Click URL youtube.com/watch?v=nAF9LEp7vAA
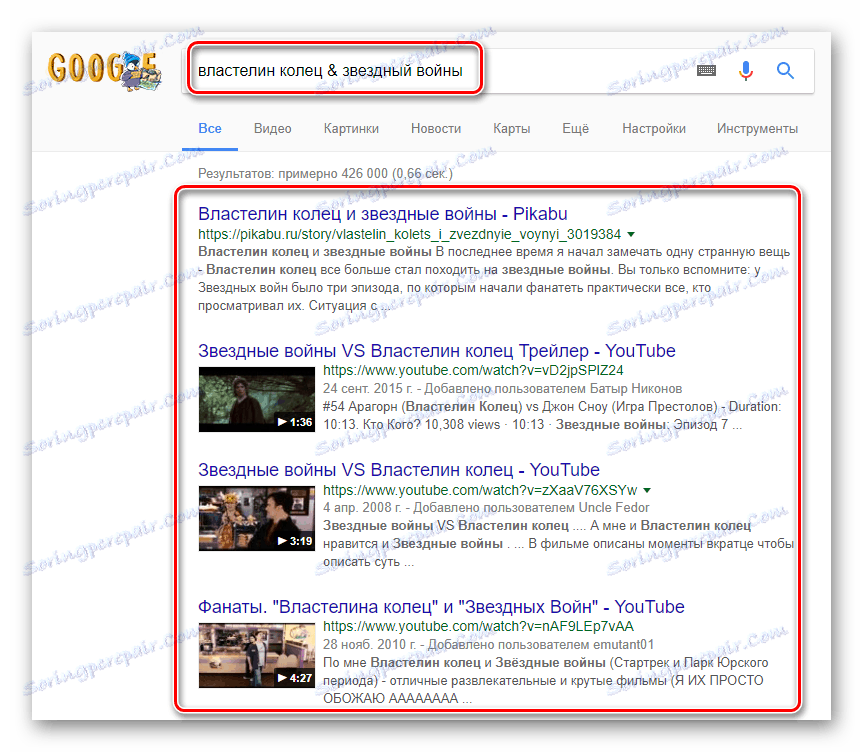This screenshot has width=863, height=752. point(478,626)
